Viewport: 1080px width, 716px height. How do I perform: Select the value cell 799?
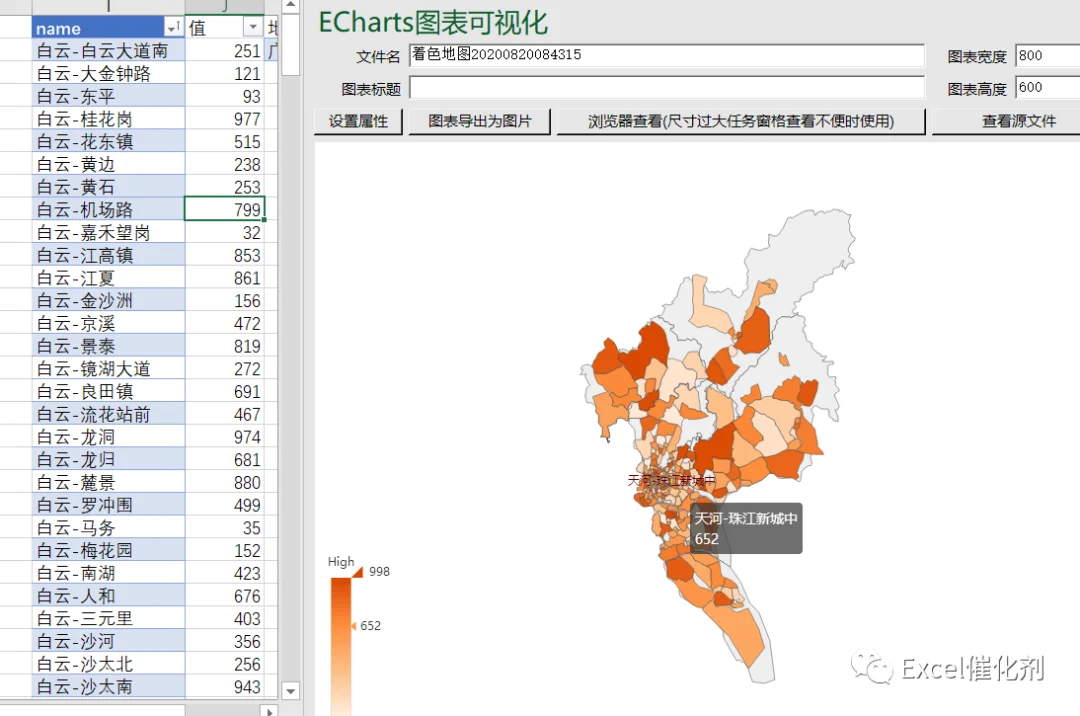(x=225, y=209)
